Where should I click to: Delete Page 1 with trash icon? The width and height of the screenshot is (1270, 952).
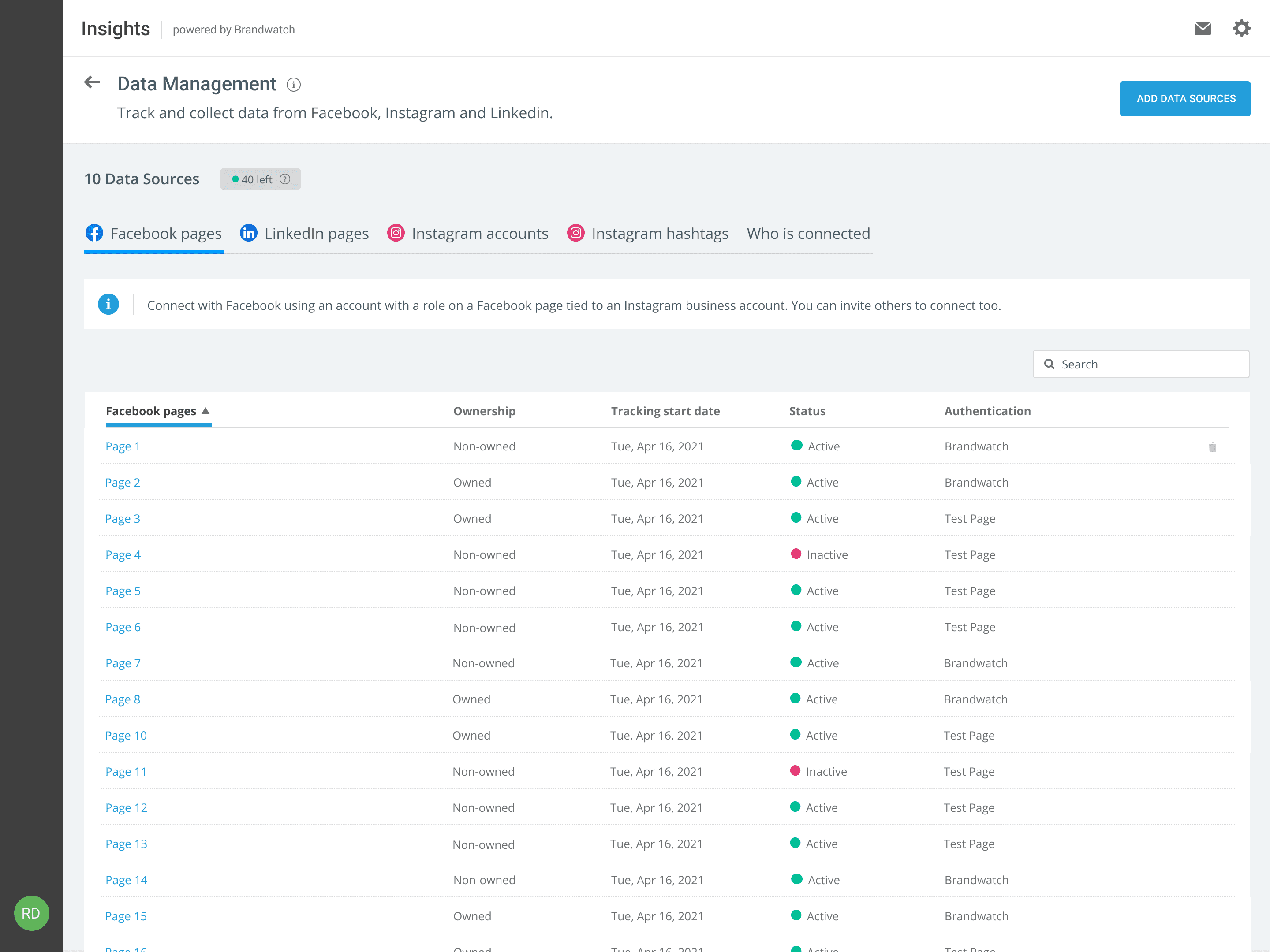click(x=1212, y=446)
